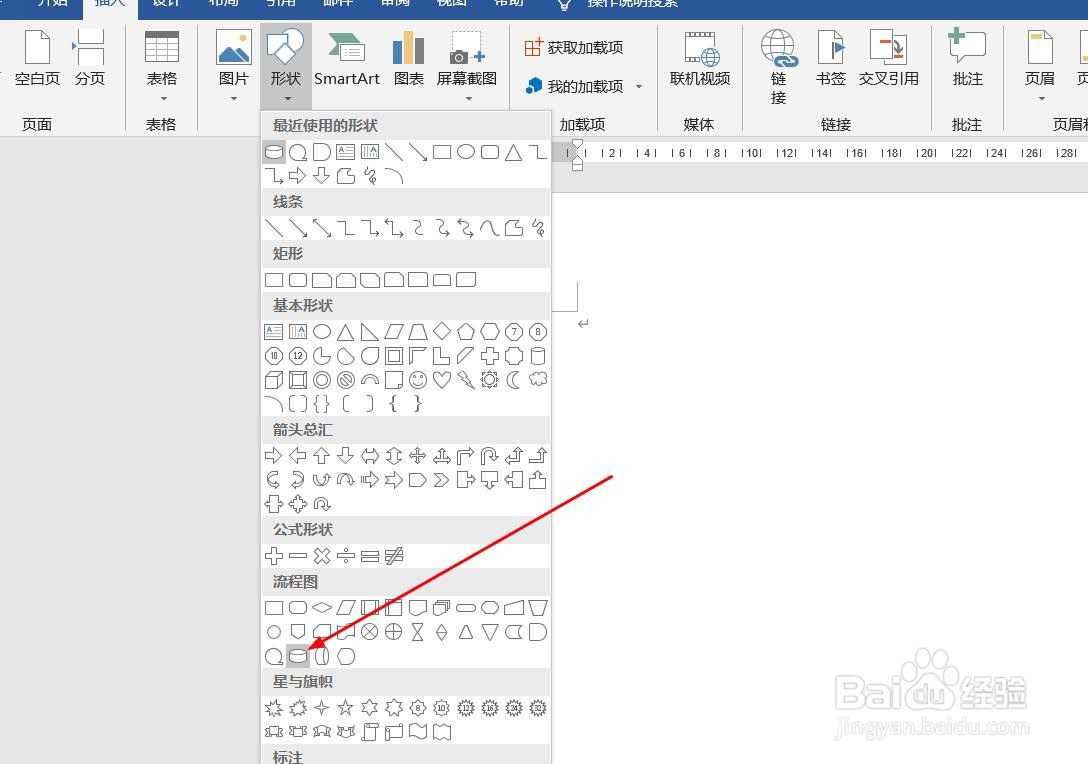
Task: Select triangle in recently used shapes
Action: 513,152
